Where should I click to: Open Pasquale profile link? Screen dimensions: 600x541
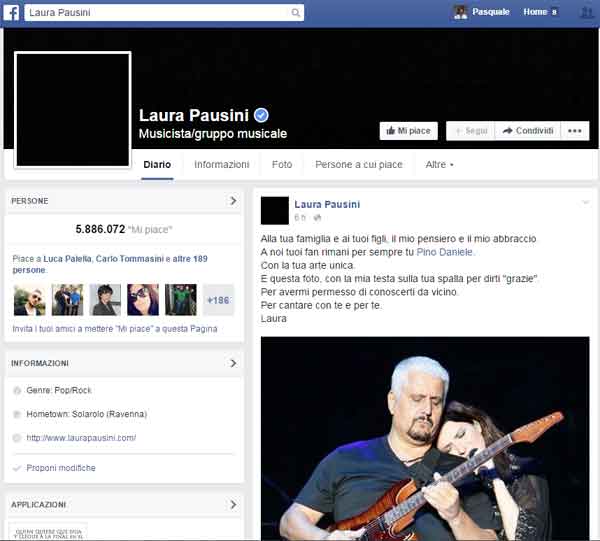491,12
